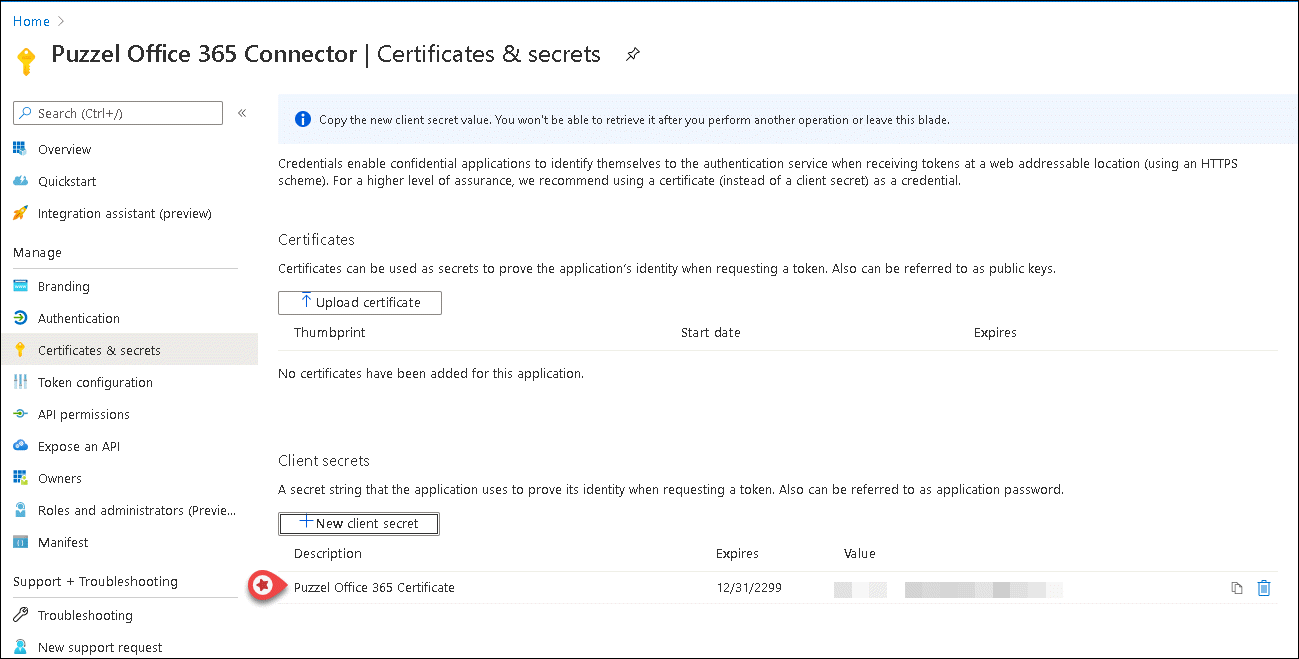Screen dimensions: 1299x659
Task: Click the info icon in notification banner
Action: point(302,120)
